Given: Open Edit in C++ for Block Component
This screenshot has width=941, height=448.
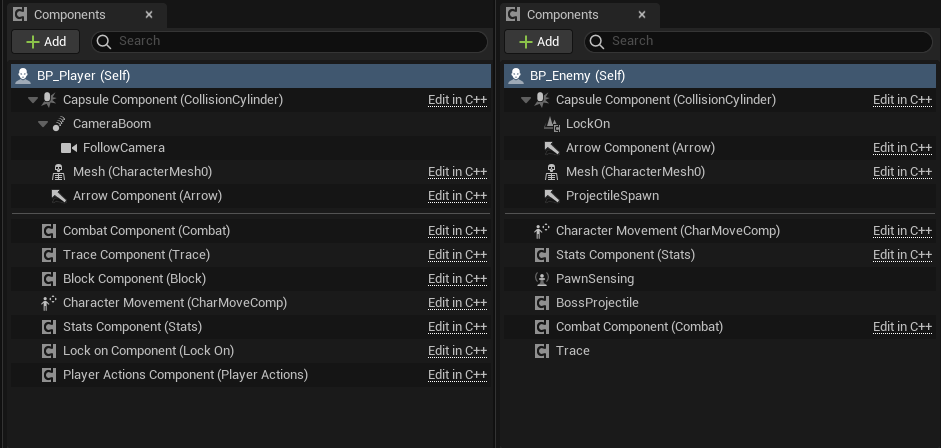Looking at the screenshot, I should 457,279.
